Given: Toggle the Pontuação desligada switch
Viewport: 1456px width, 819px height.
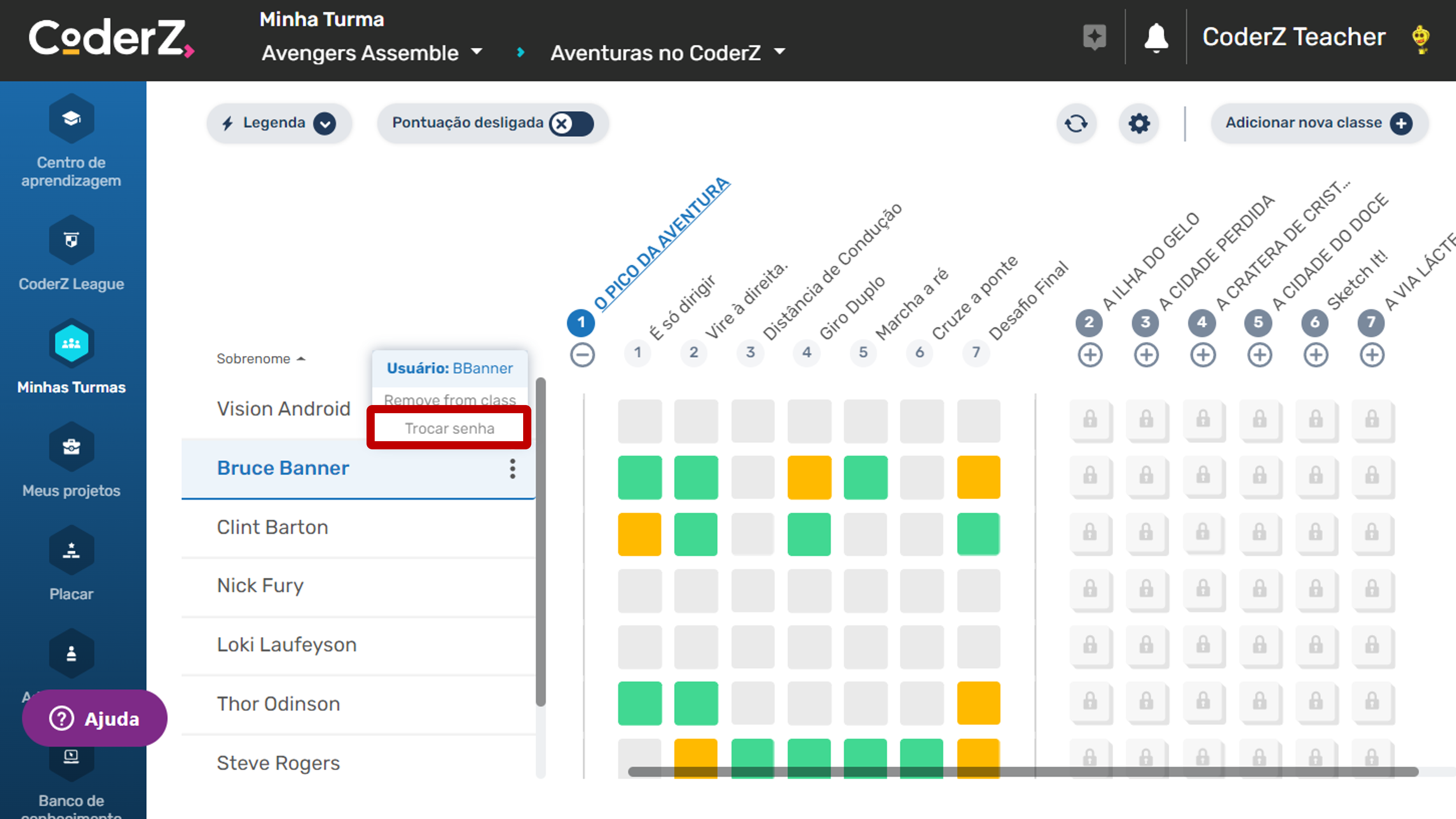Looking at the screenshot, I should coord(571,123).
